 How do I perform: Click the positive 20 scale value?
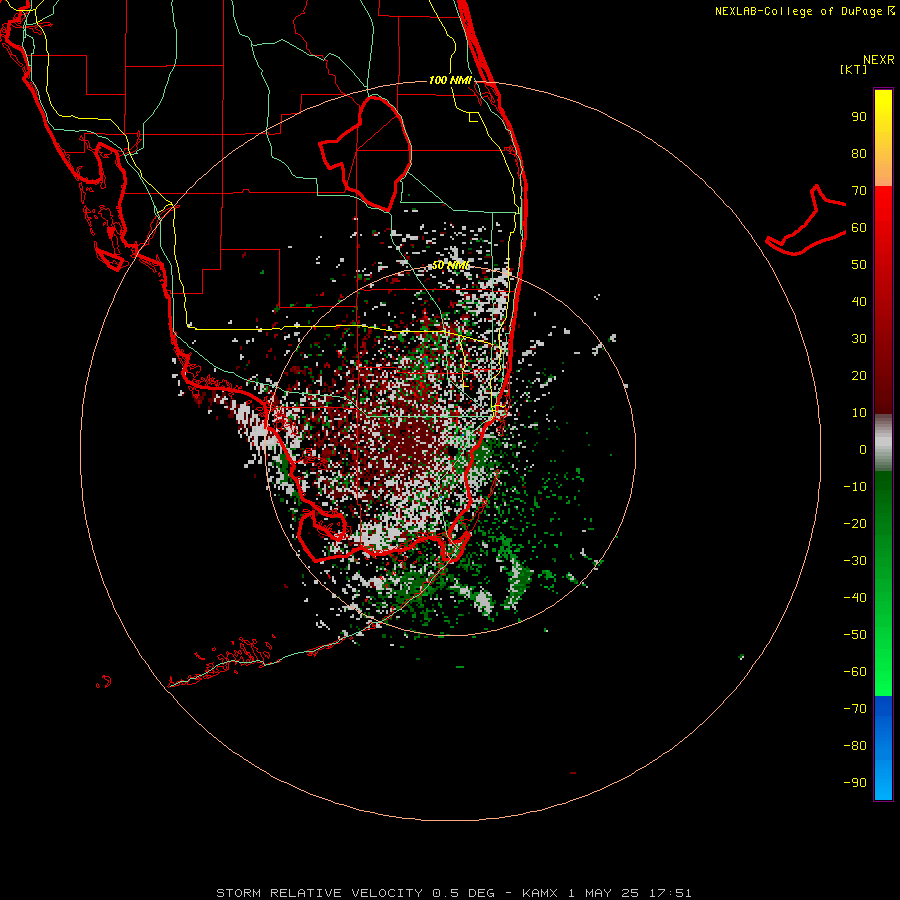[x=859, y=376]
